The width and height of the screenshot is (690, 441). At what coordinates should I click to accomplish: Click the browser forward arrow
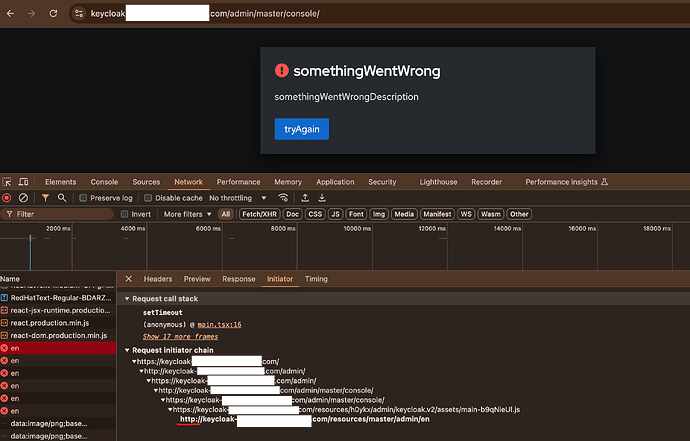(x=31, y=14)
